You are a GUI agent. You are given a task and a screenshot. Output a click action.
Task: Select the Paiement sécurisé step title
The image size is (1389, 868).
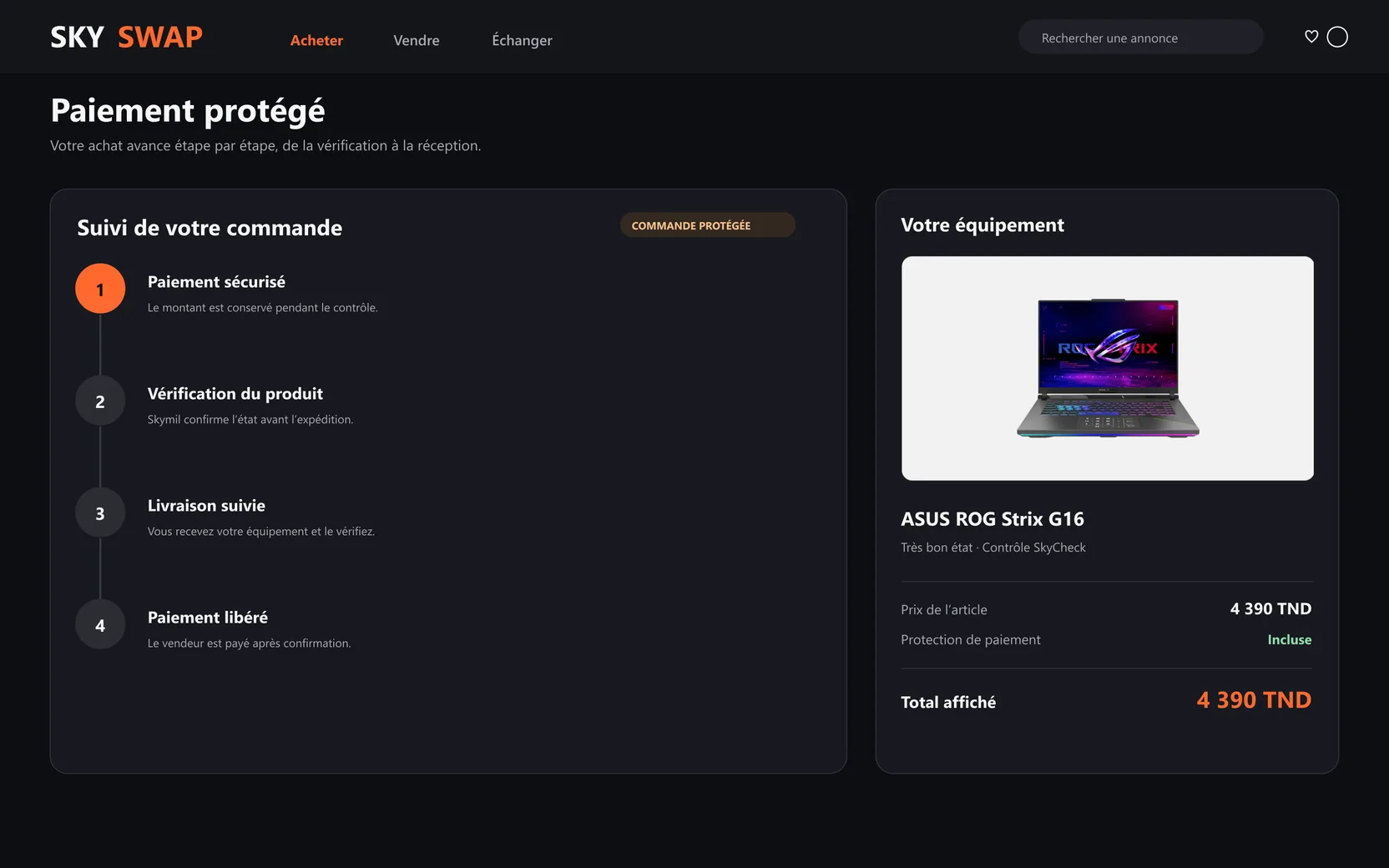coord(216,282)
